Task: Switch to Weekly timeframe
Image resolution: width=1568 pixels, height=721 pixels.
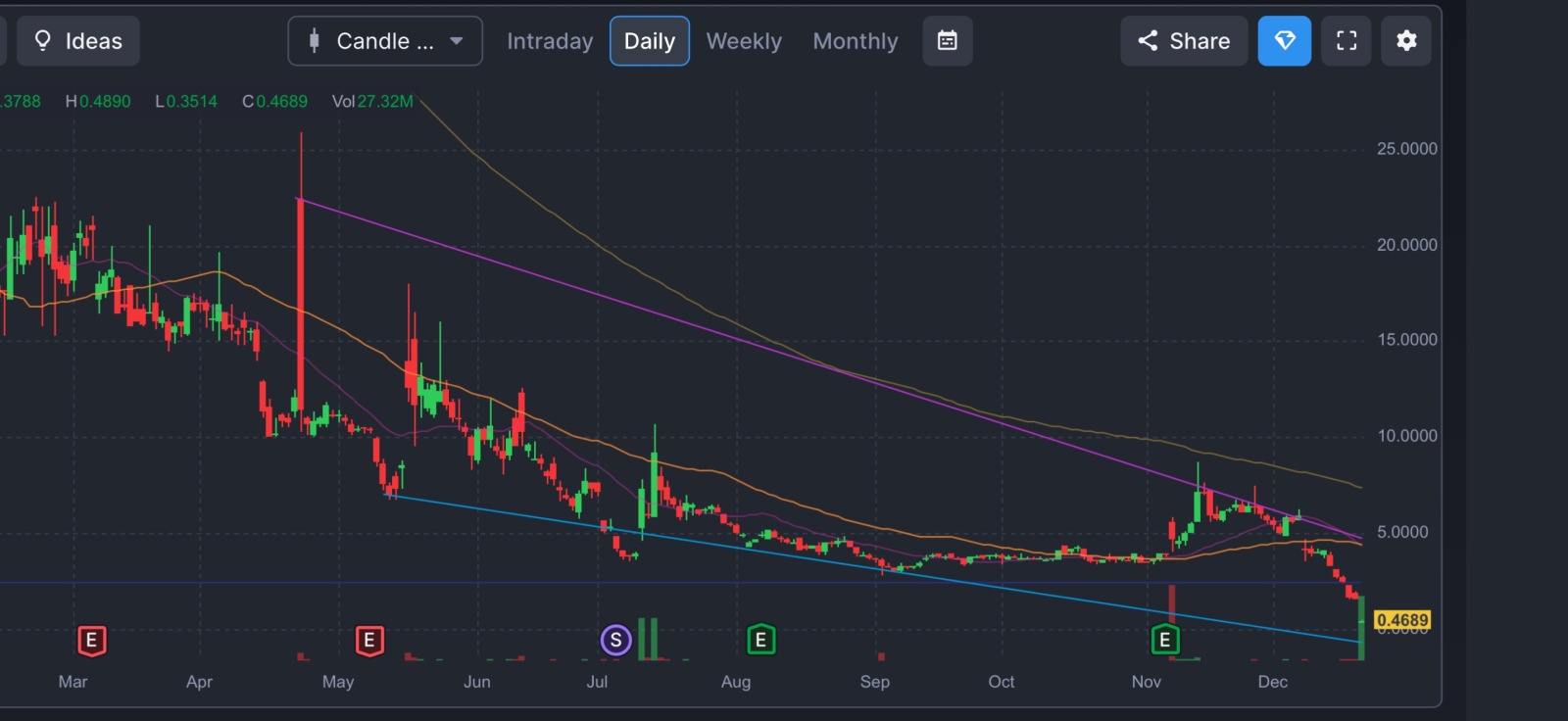Action: click(744, 41)
